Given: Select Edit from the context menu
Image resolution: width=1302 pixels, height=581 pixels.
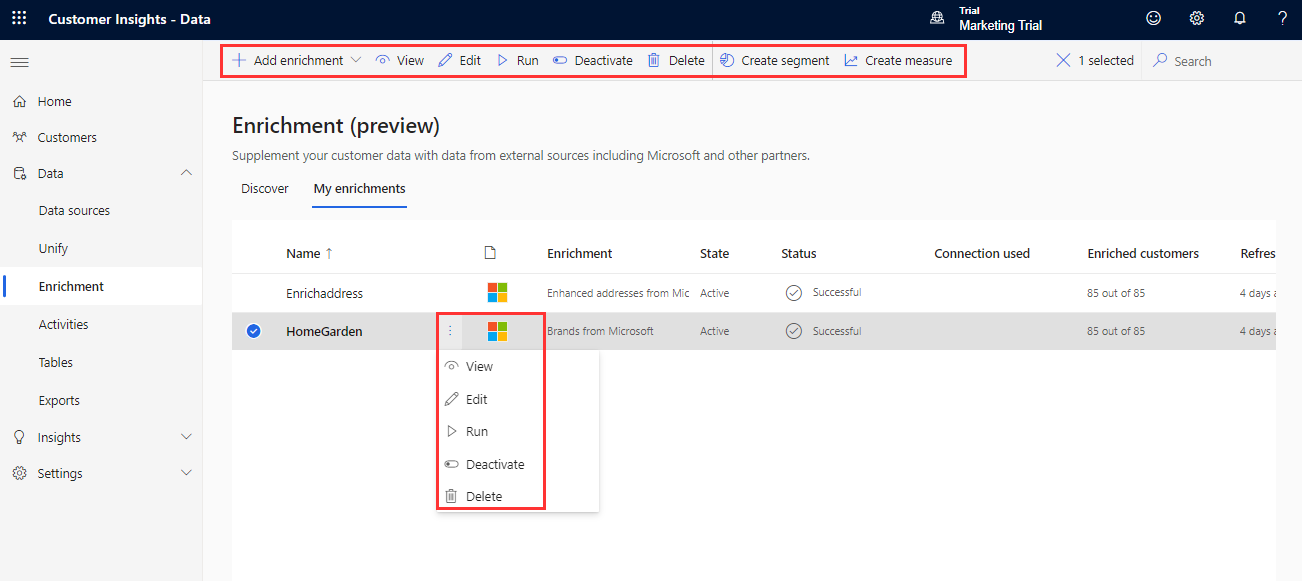Looking at the screenshot, I should 476,399.
